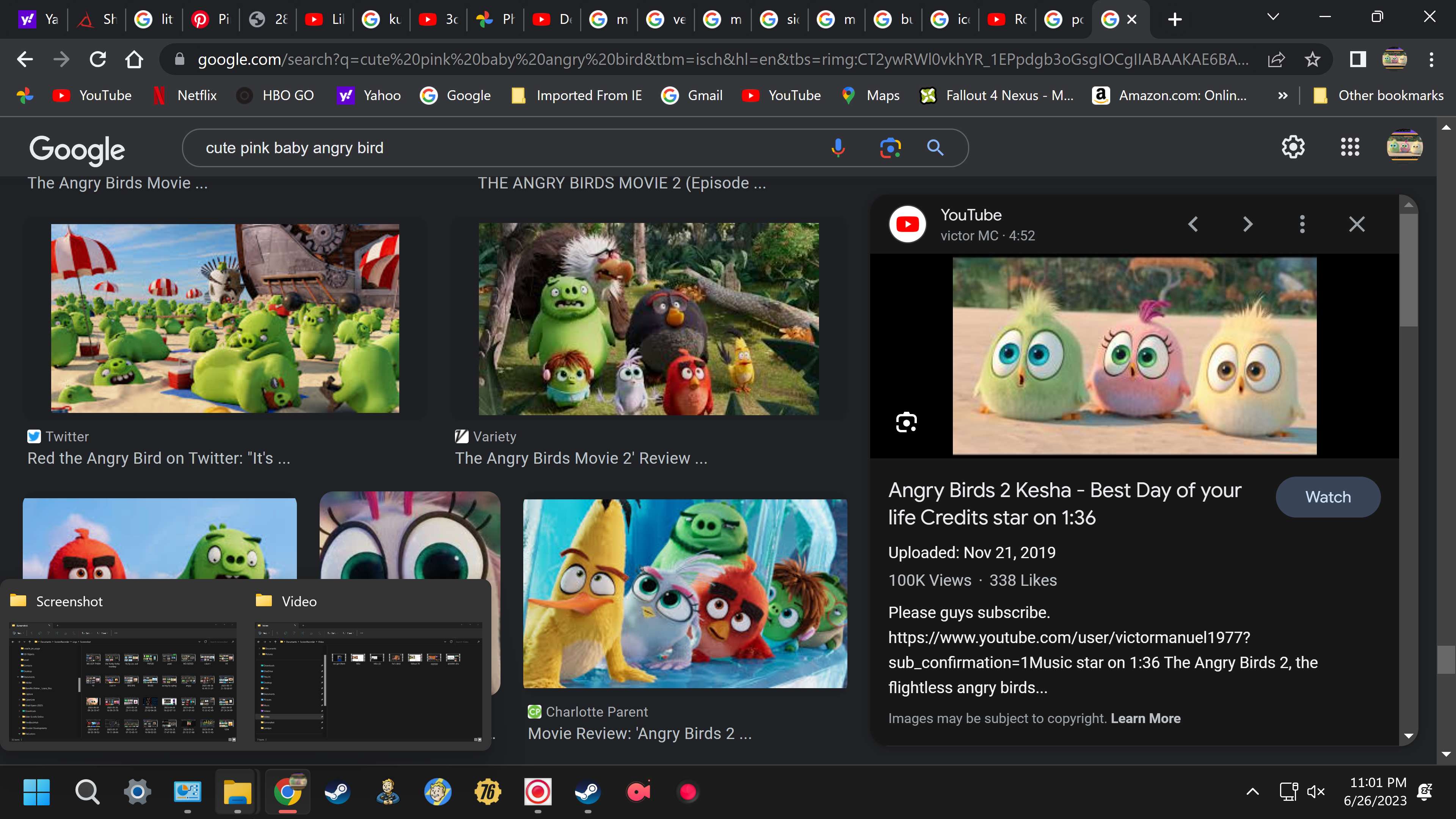The width and height of the screenshot is (1456, 819).
Task: Open taskbar clock 11:01 PM
Action: [1375, 792]
